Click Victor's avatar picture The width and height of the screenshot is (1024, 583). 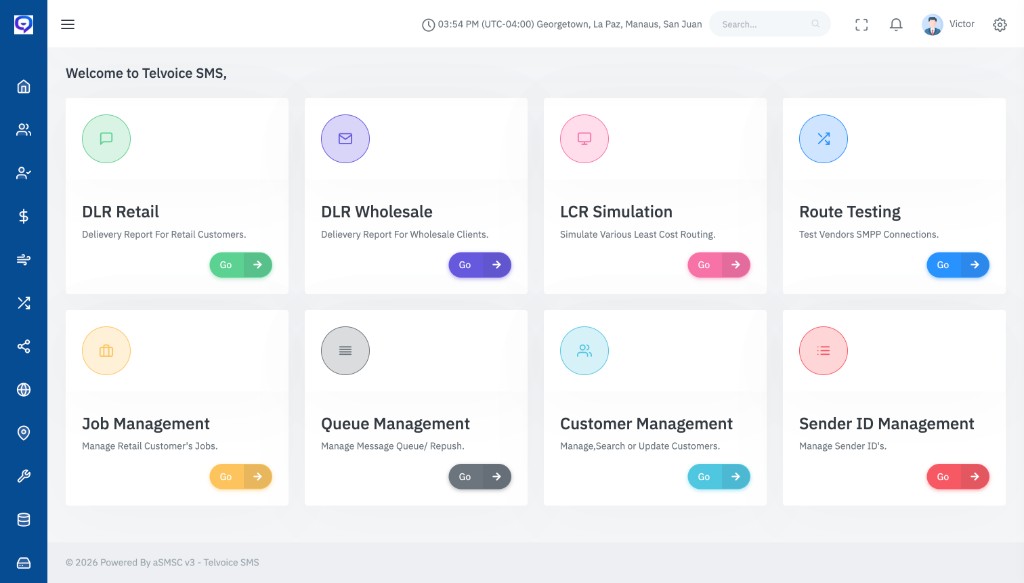[x=932, y=25]
